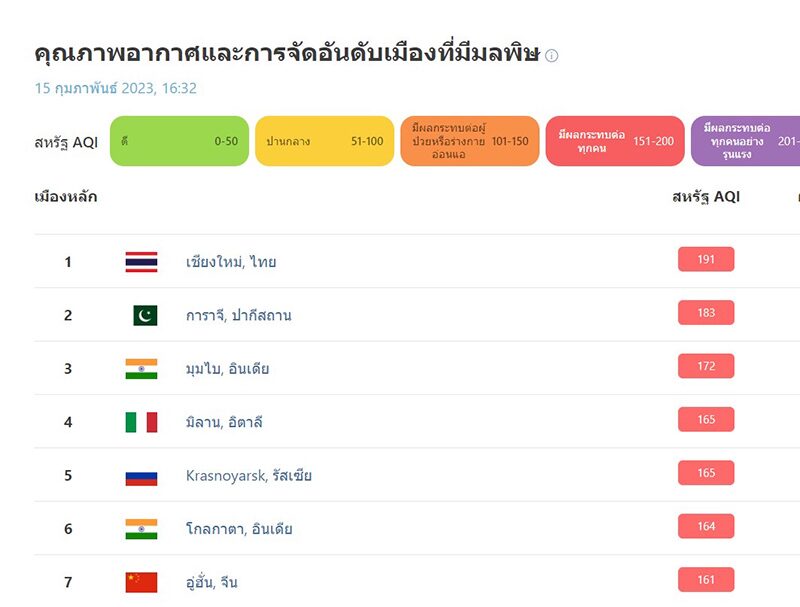Open the เชียงใหม่, ไทย city link

(x=231, y=262)
